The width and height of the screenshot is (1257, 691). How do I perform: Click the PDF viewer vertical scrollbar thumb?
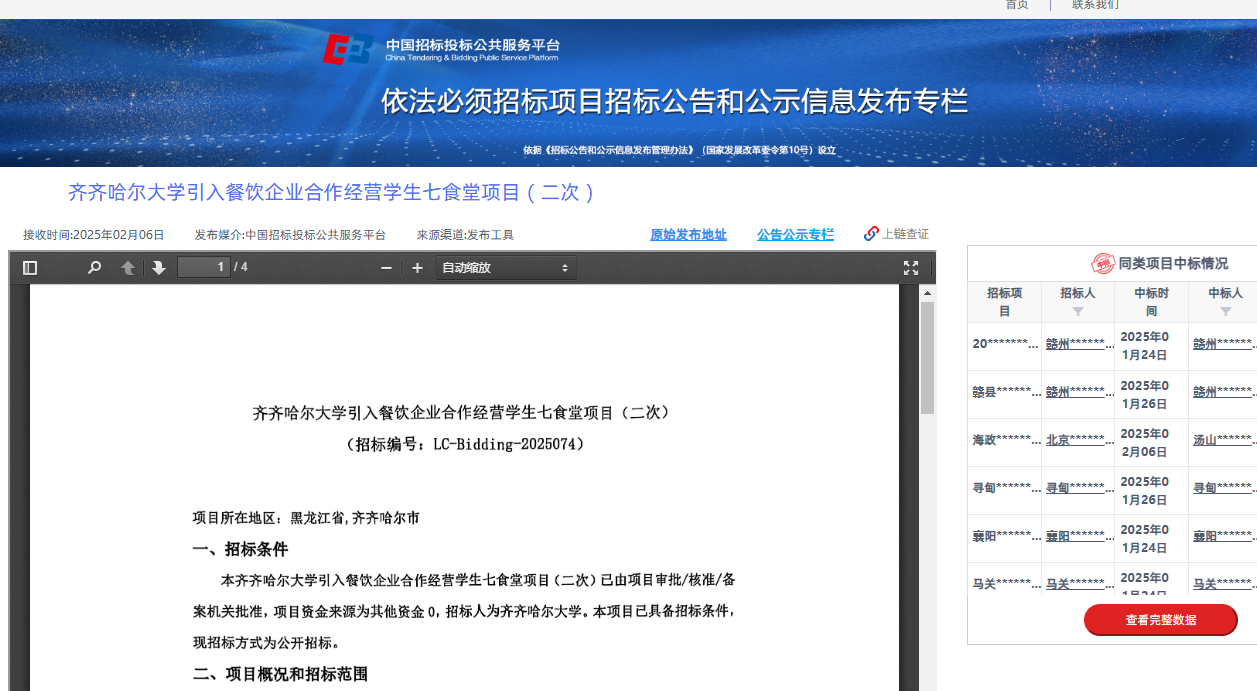(x=927, y=357)
